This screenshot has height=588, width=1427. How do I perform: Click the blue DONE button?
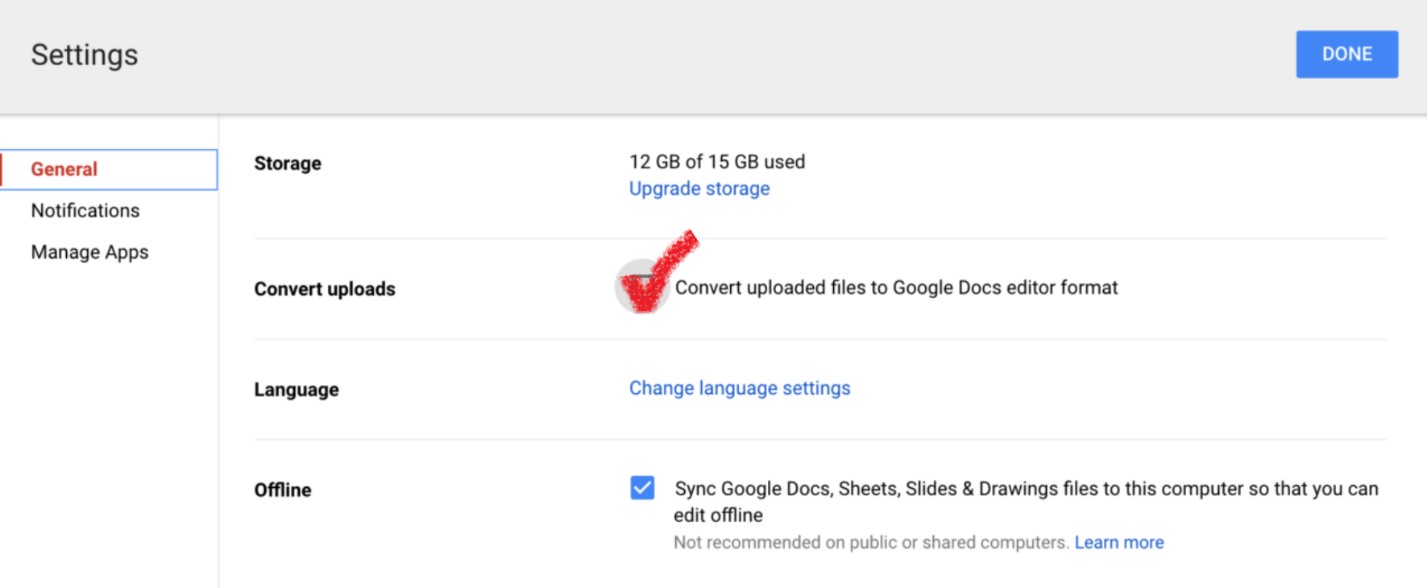pyautogui.click(x=1346, y=54)
